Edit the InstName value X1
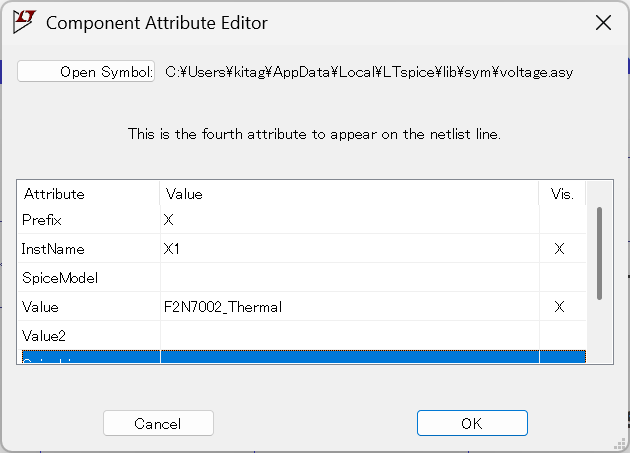The image size is (630, 453). pyautogui.click(x=350, y=249)
